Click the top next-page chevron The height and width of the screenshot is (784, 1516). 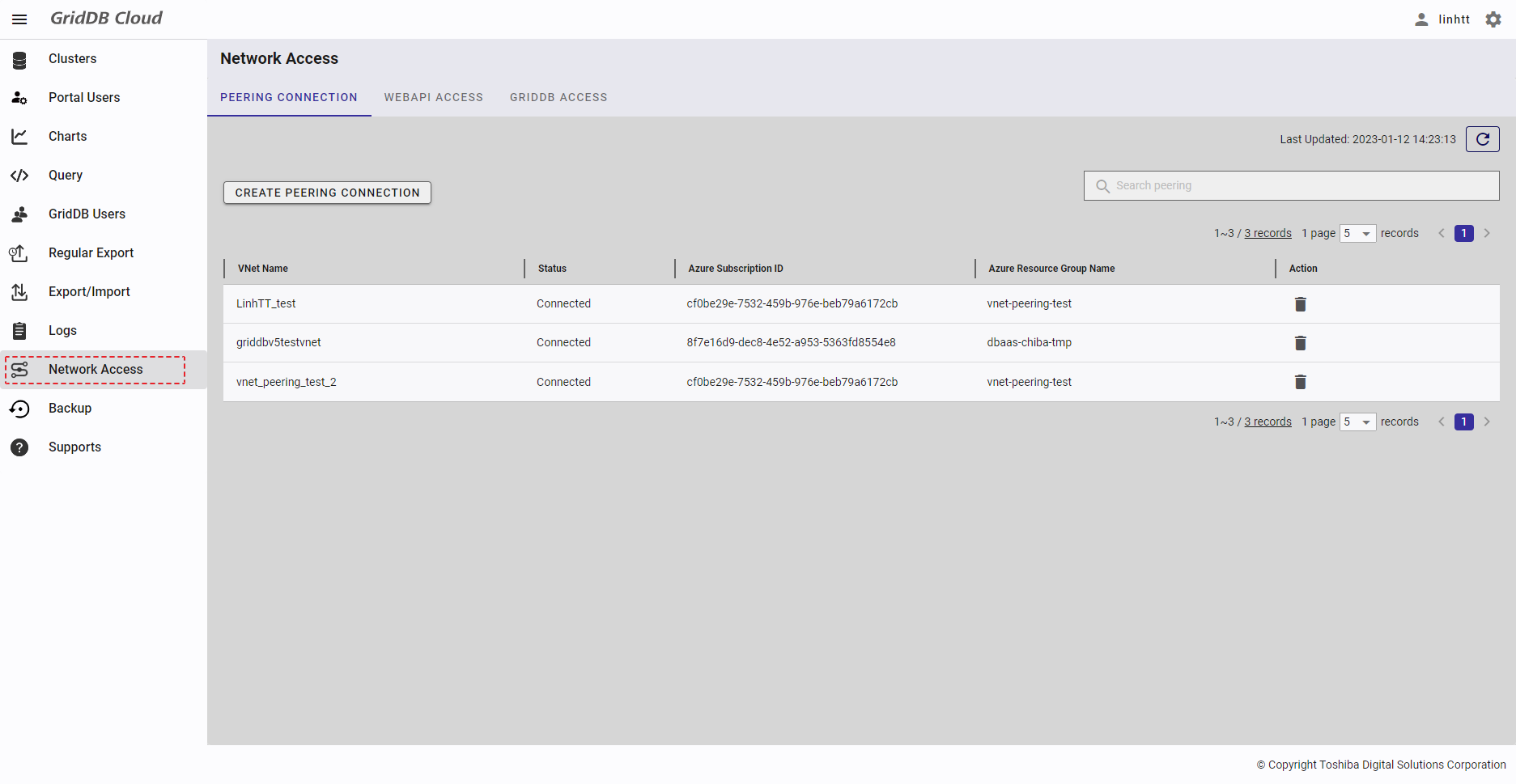point(1487,234)
